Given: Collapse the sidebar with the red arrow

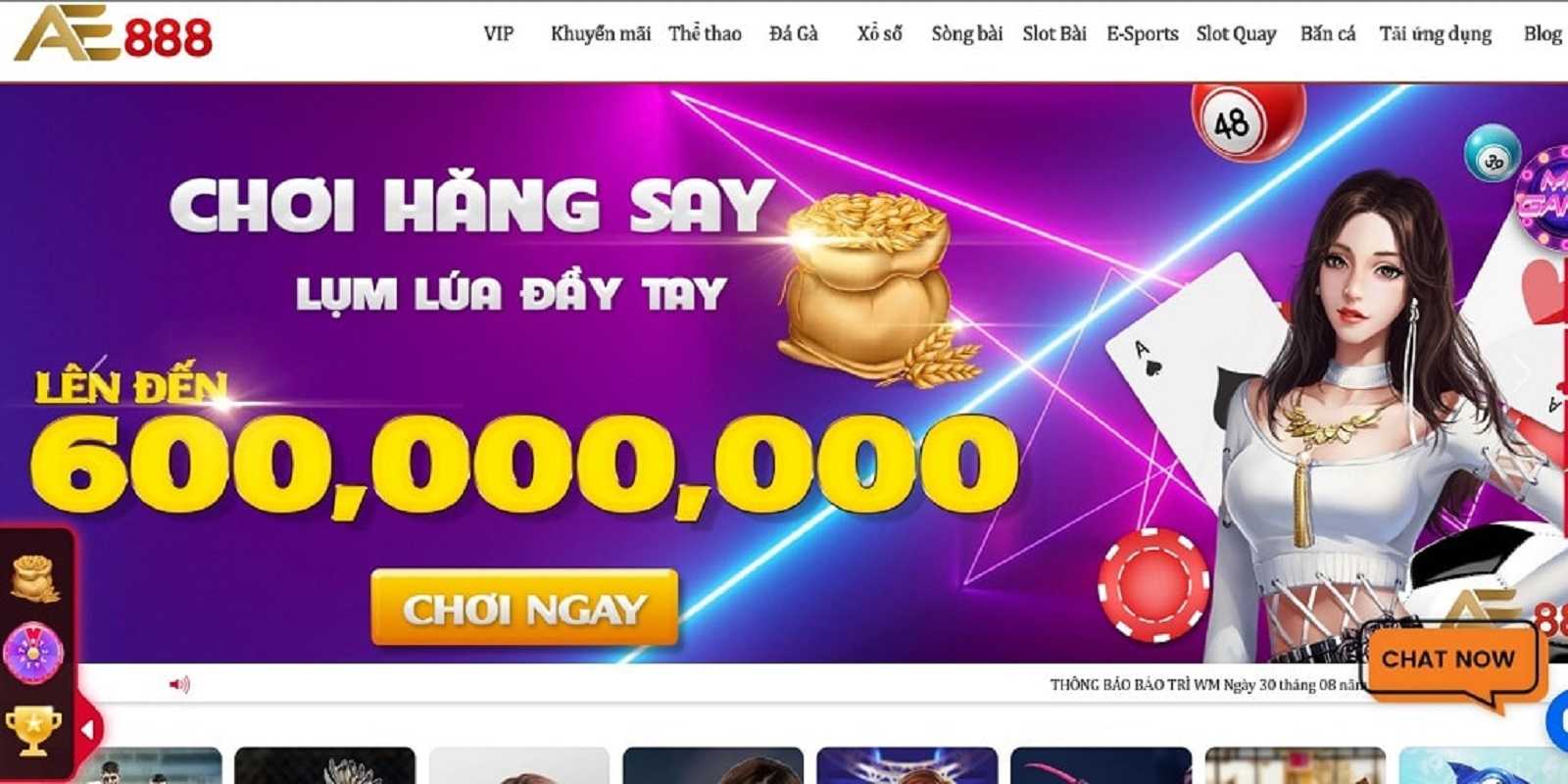Looking at the screenshot, I should [x=88, y=730].
